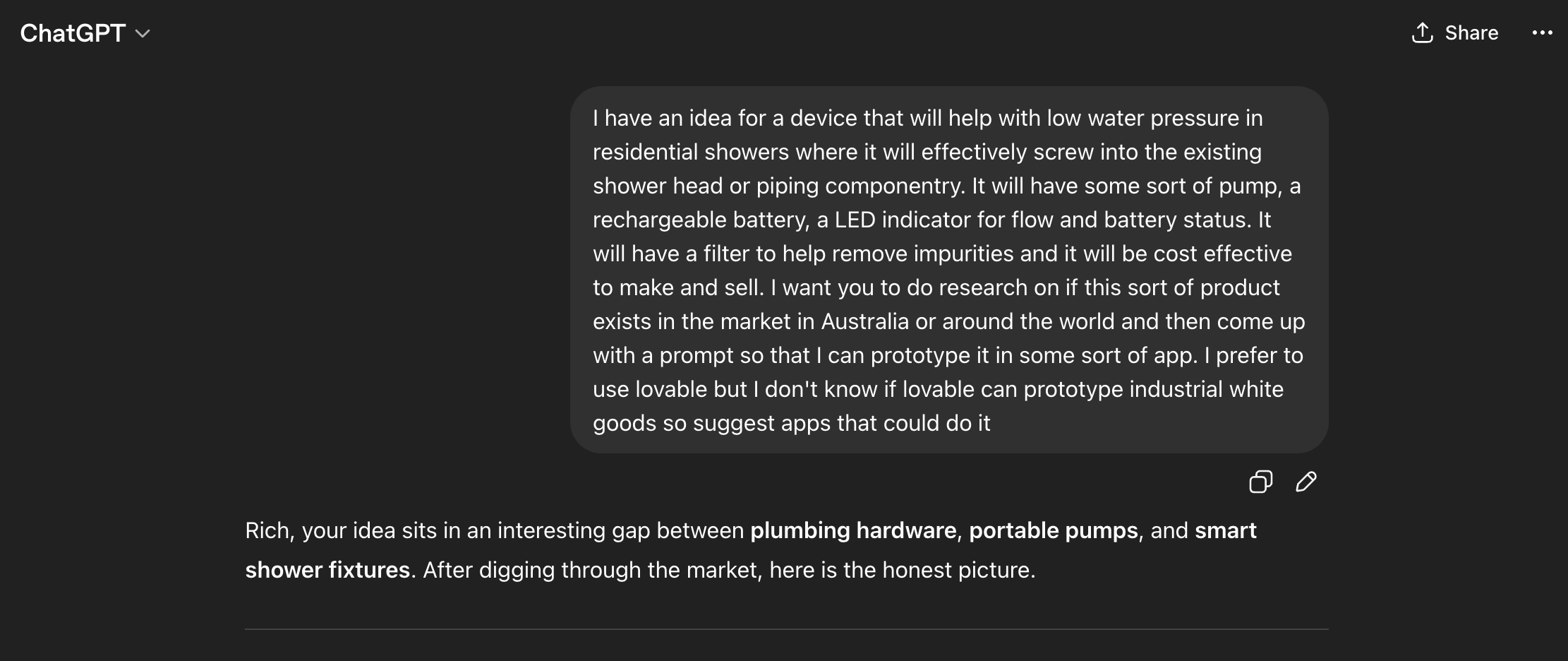Click "low water pressure" in the prompt
Screen dimensions: 1568x661
(1142, 118)
